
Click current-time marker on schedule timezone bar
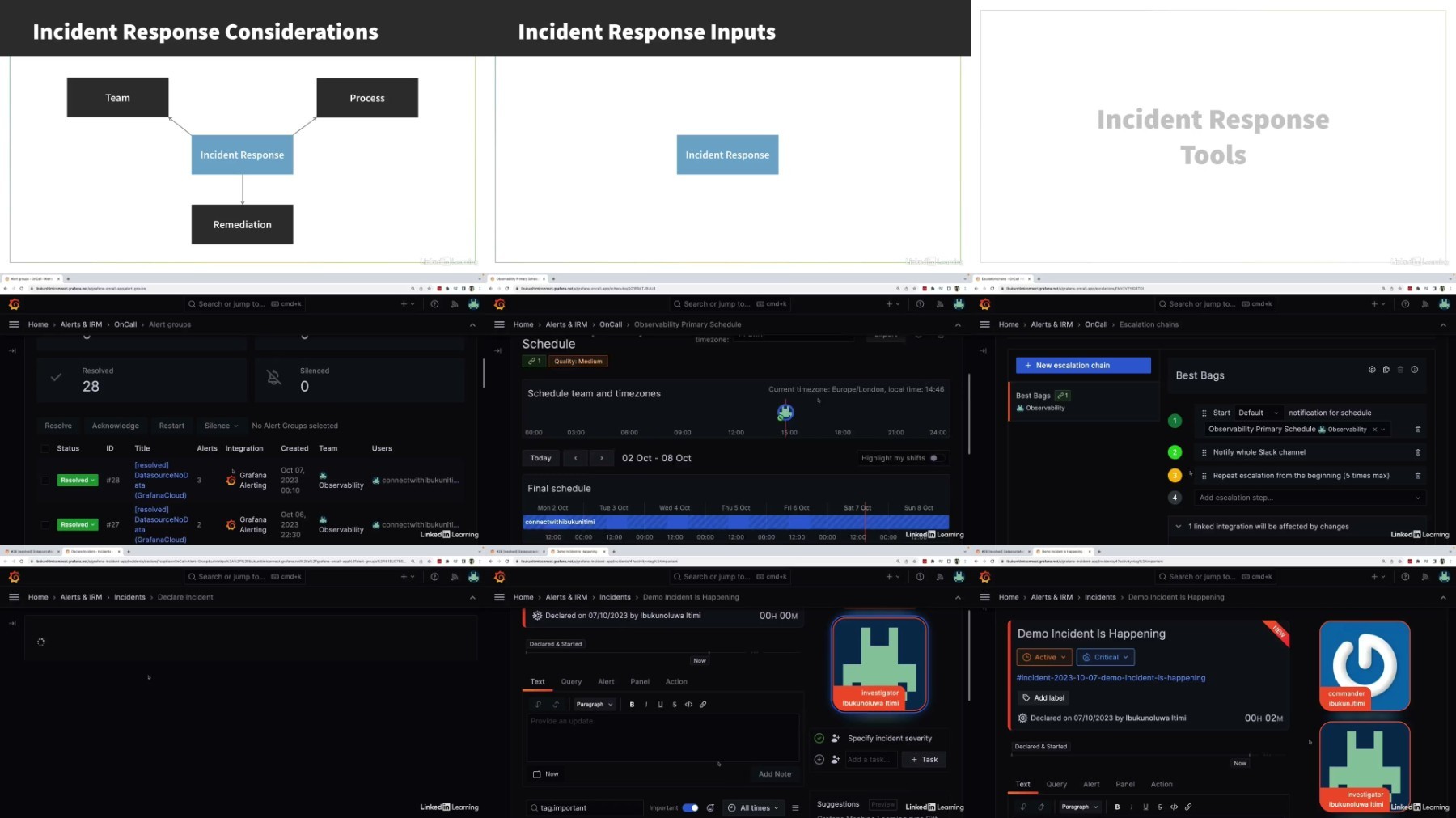[785, 413]
